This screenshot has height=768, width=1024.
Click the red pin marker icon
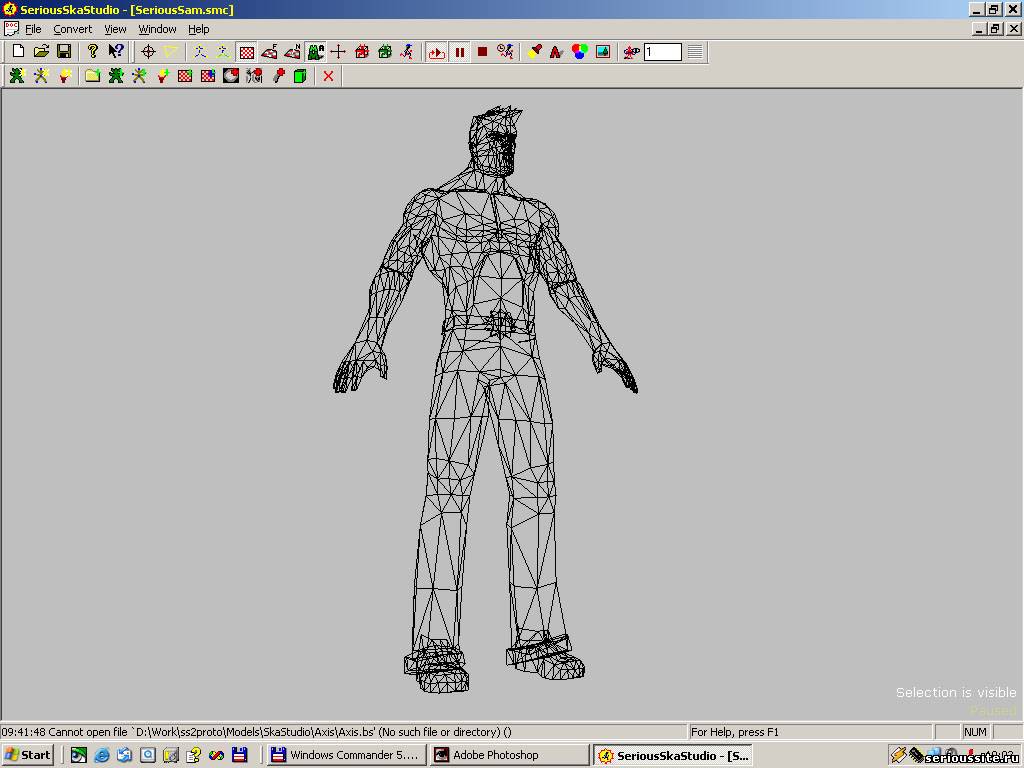(x=278, y=76)
